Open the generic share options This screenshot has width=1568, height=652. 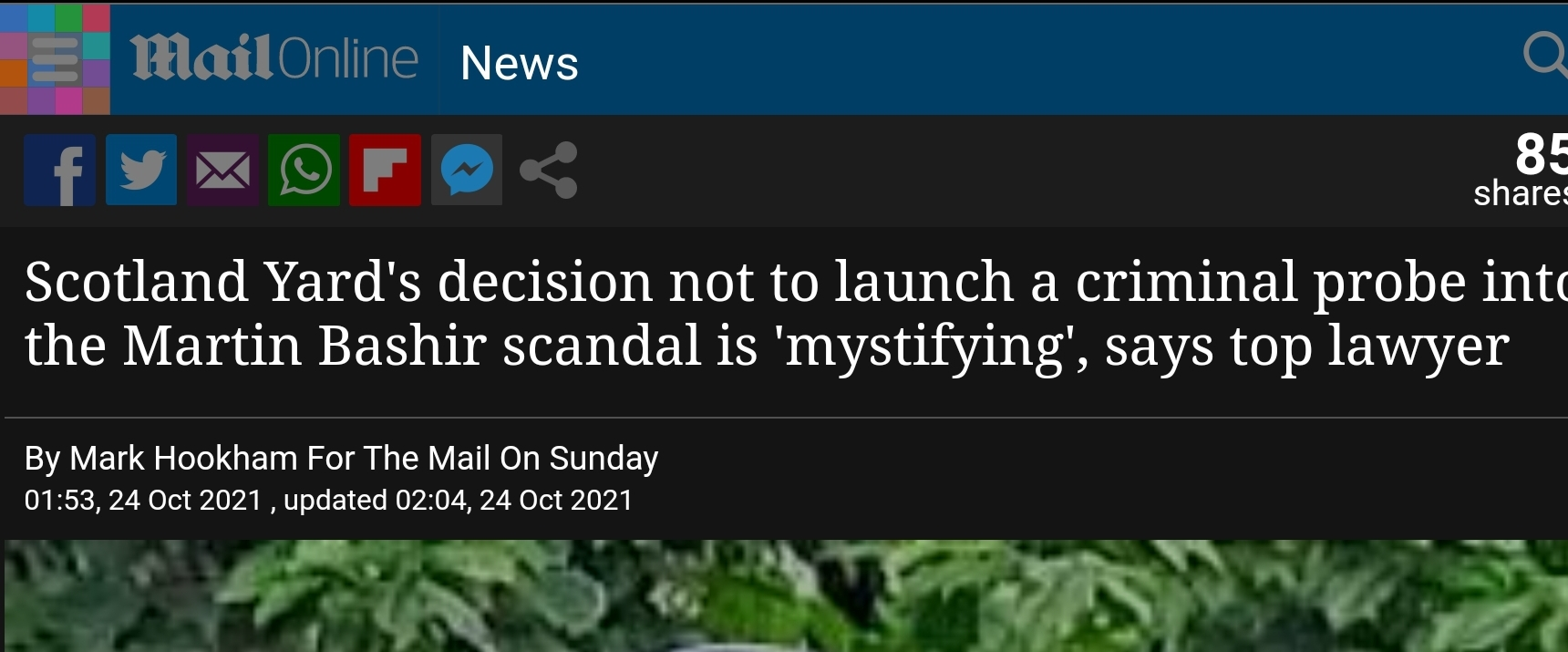pos(548,170)
